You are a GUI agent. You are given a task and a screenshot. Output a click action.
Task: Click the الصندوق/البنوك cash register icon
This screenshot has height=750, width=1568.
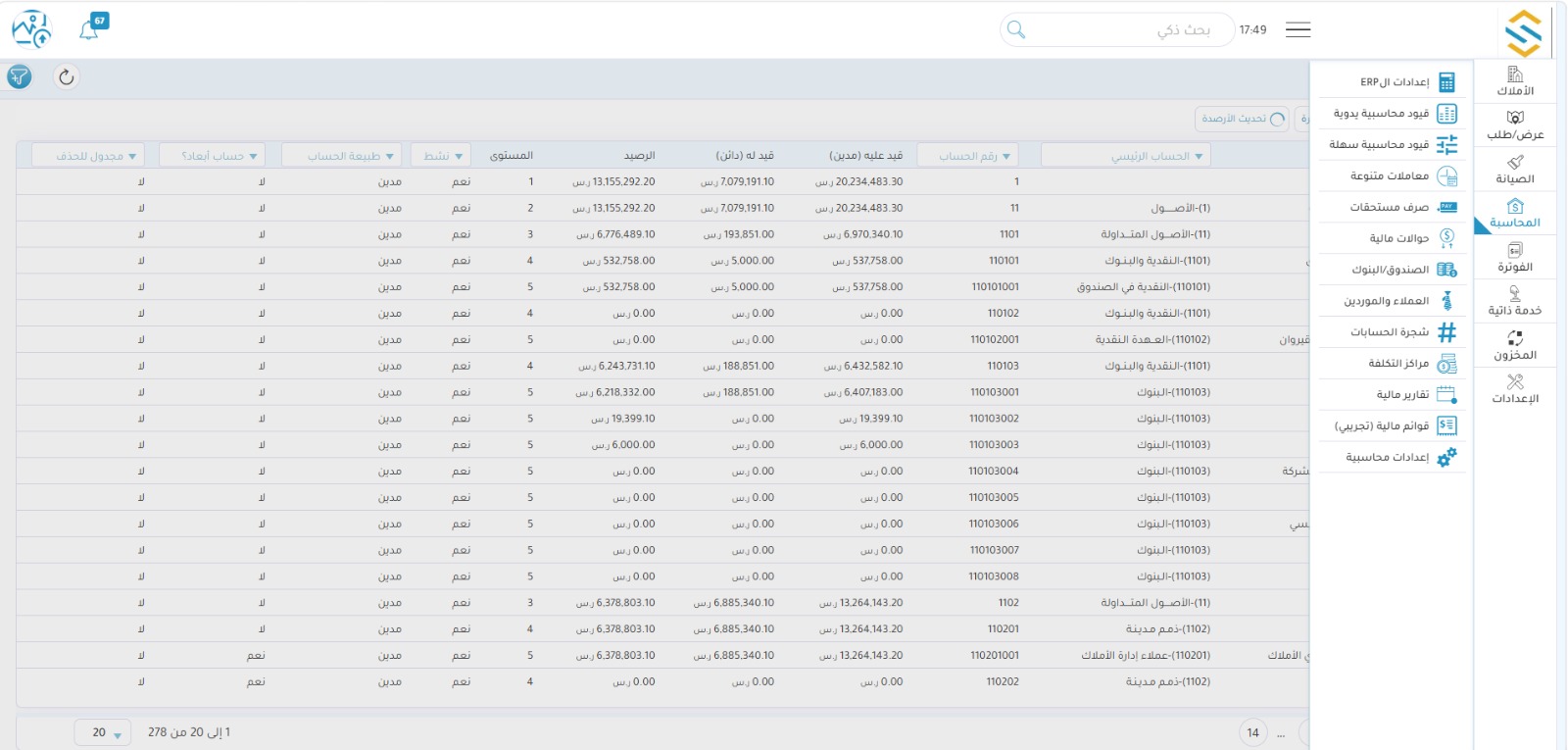(x=1446, y=270)
